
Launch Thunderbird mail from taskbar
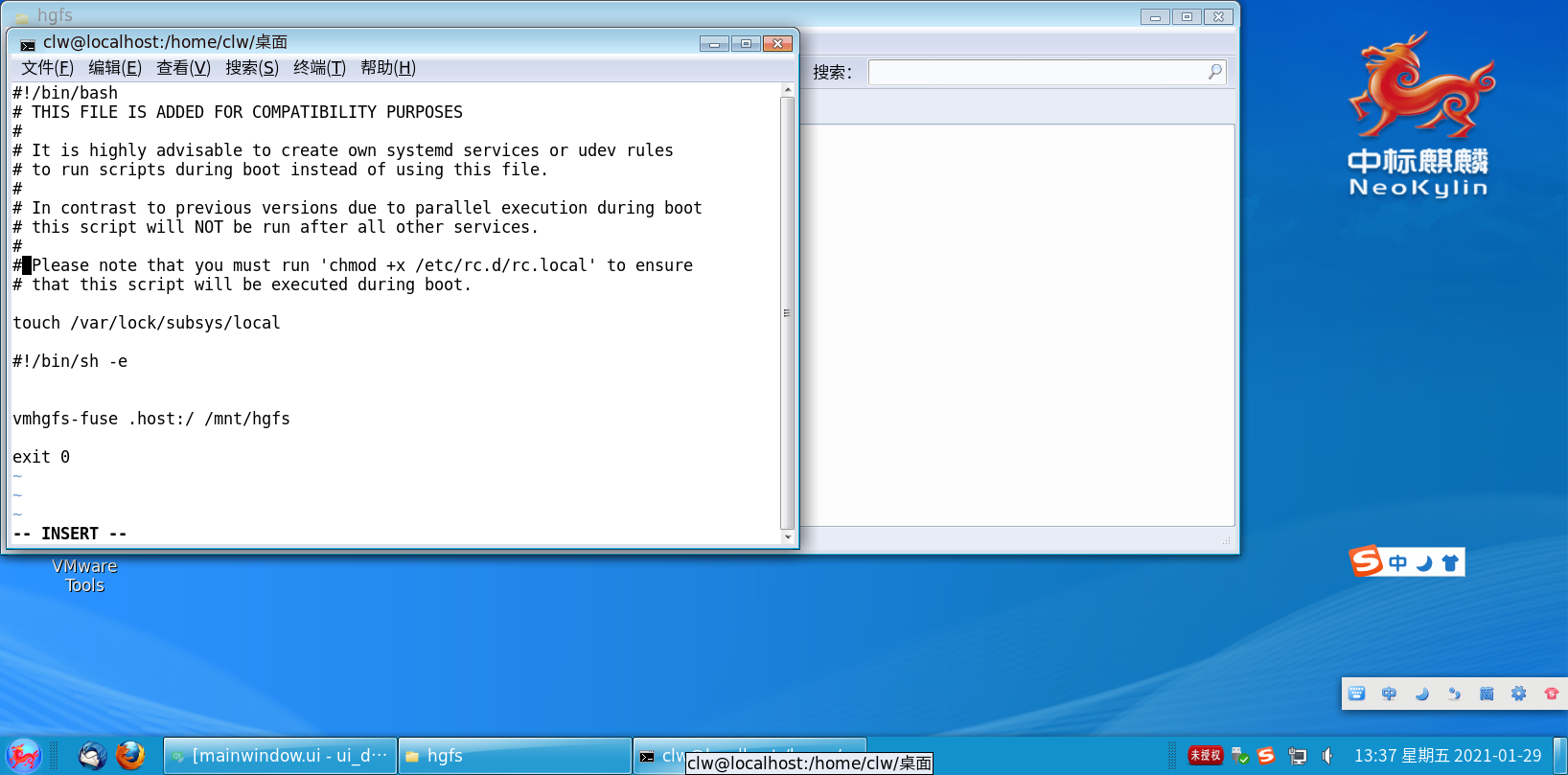click(93, 756)
